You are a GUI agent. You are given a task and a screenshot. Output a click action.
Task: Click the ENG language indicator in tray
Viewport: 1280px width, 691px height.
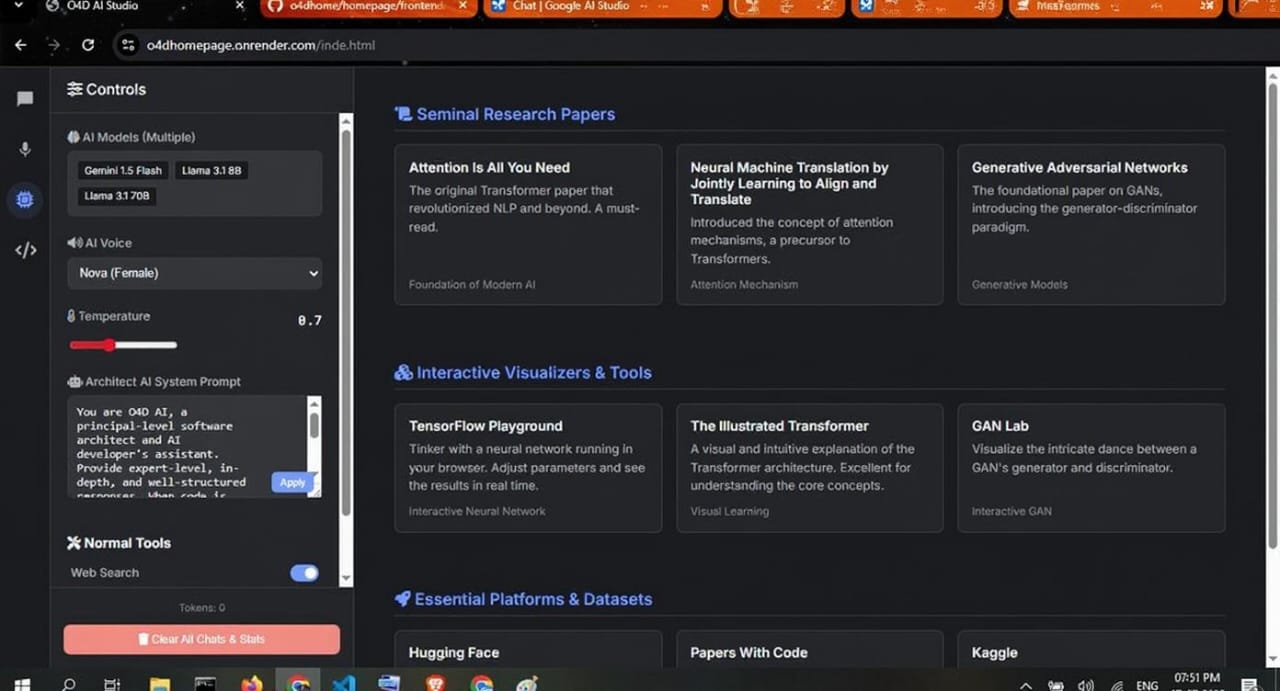1147,685
